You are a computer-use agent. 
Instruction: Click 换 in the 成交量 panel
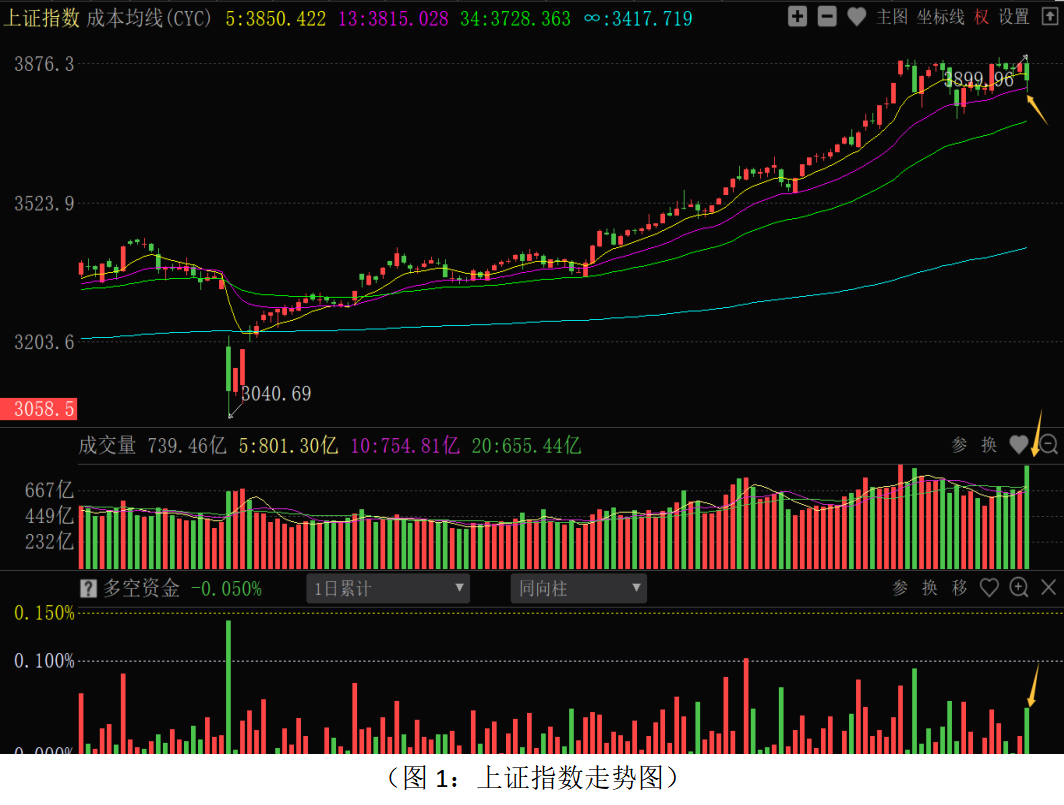coord(989,445)
